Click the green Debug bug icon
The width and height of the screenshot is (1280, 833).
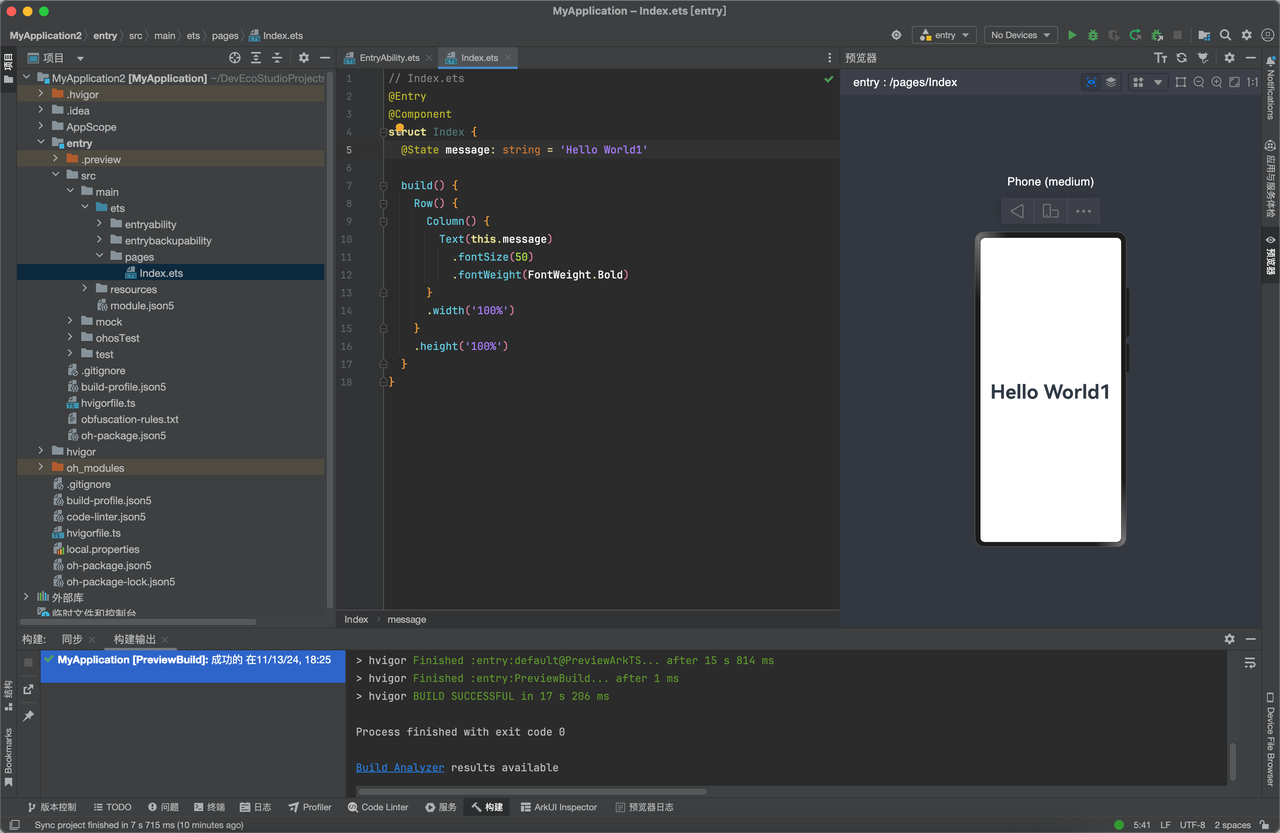point(1093,35)
